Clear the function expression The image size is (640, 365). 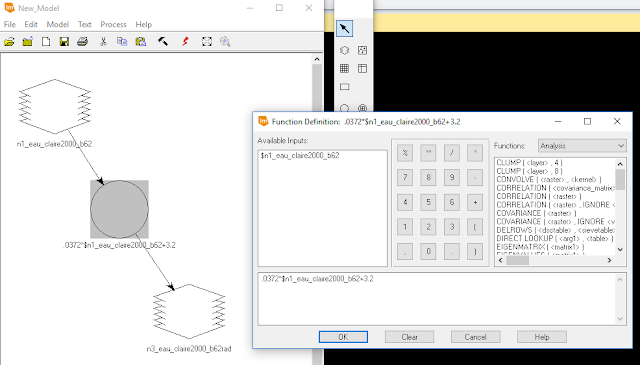(409, 337)
